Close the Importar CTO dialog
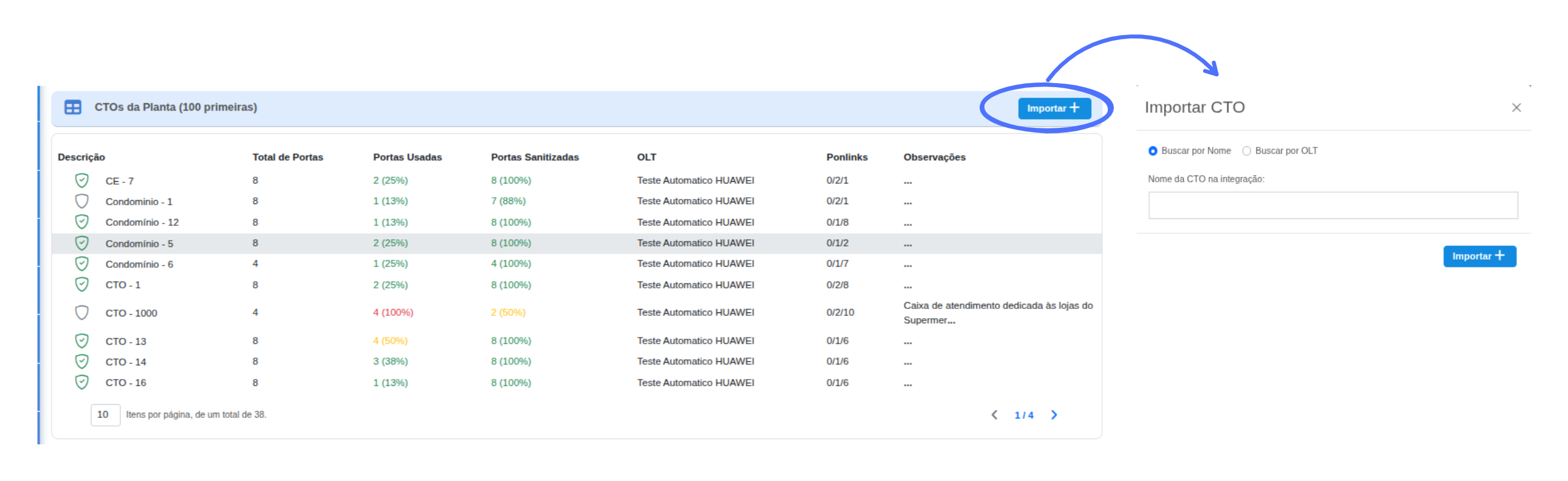The width and height of the screenshot is (1568, 481). [x=1516, y=108]
